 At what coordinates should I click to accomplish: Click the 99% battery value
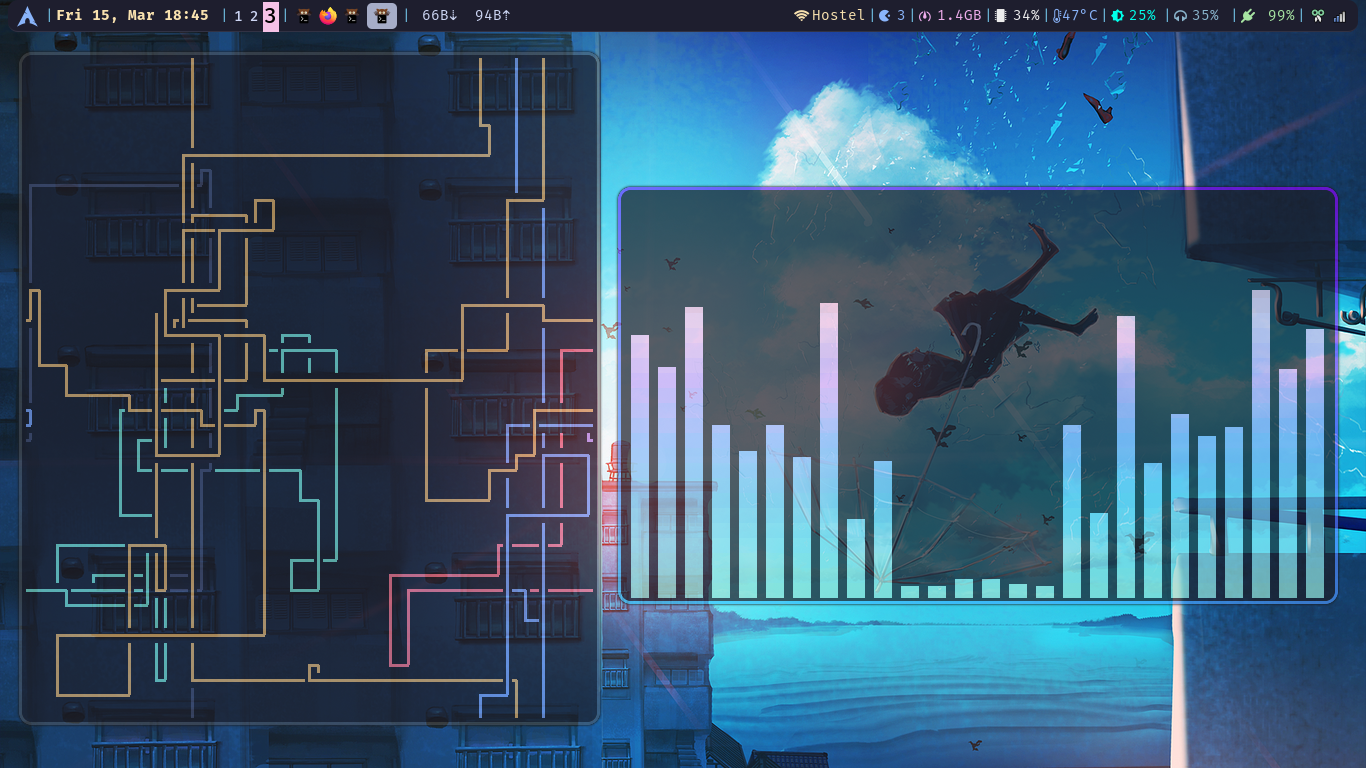click(x=1281, y=16)
